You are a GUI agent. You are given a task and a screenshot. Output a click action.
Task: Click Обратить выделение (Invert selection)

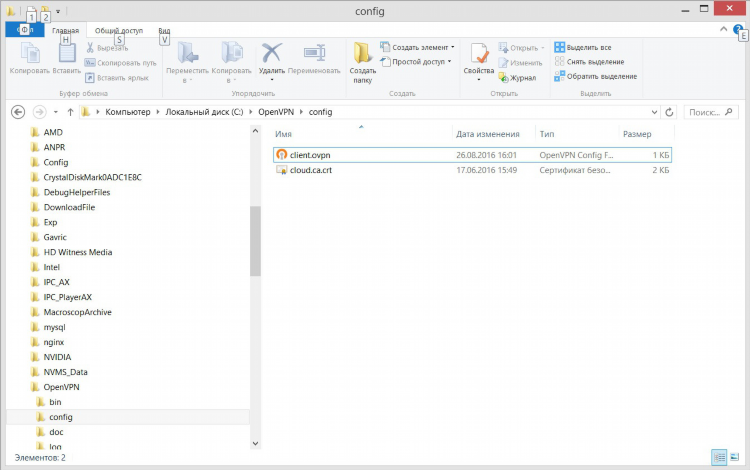(596, 76)
